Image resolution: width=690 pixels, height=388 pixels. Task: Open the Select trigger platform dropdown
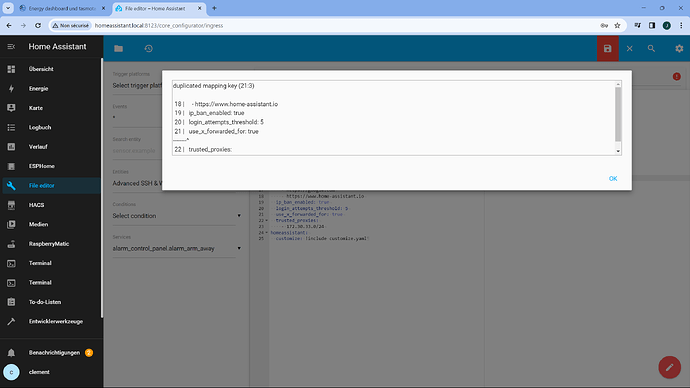tap(137, 85)
